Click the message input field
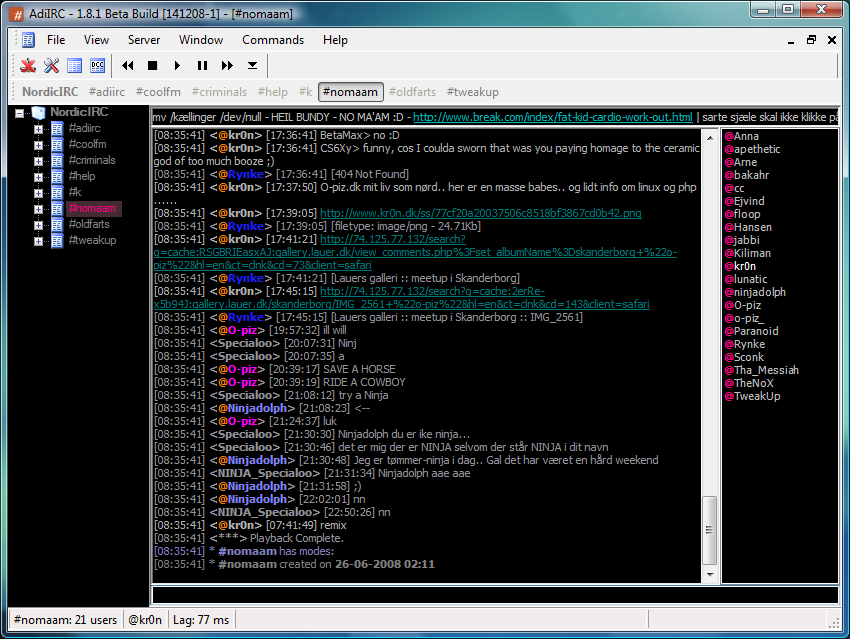This screenshot has width=850, height=639. click(494, 595)
